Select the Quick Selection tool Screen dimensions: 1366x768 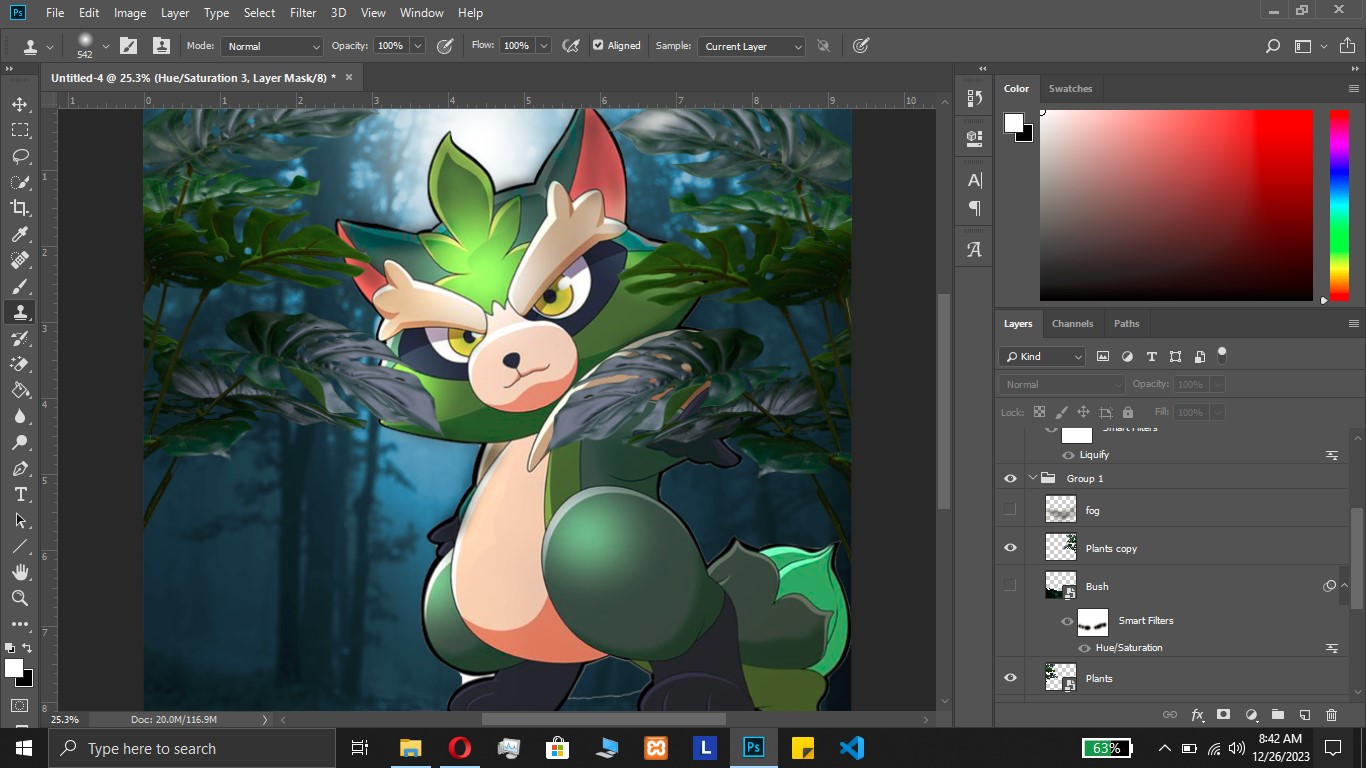pos(20,182)
